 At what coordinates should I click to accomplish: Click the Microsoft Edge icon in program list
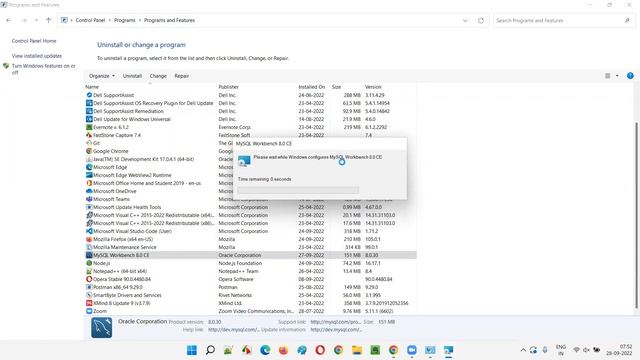[89, 167]
